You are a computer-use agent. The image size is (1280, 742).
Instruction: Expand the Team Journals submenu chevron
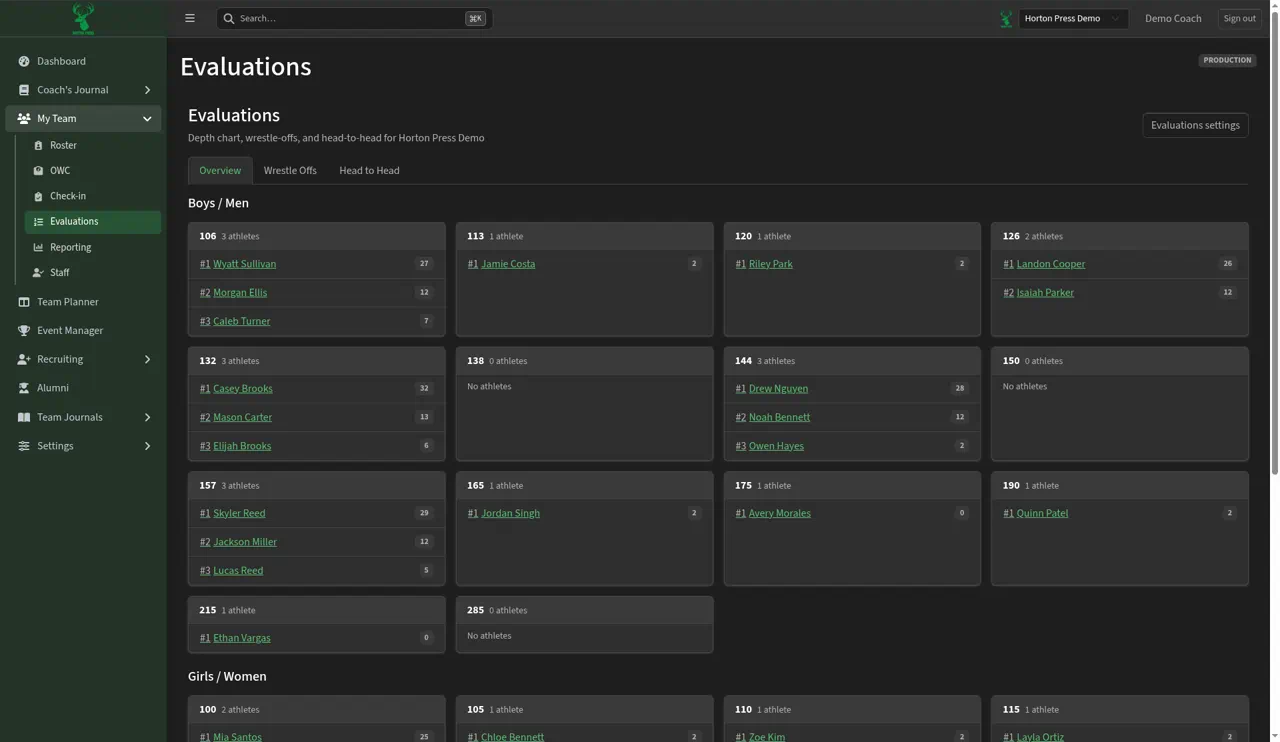tap(147, 417)
